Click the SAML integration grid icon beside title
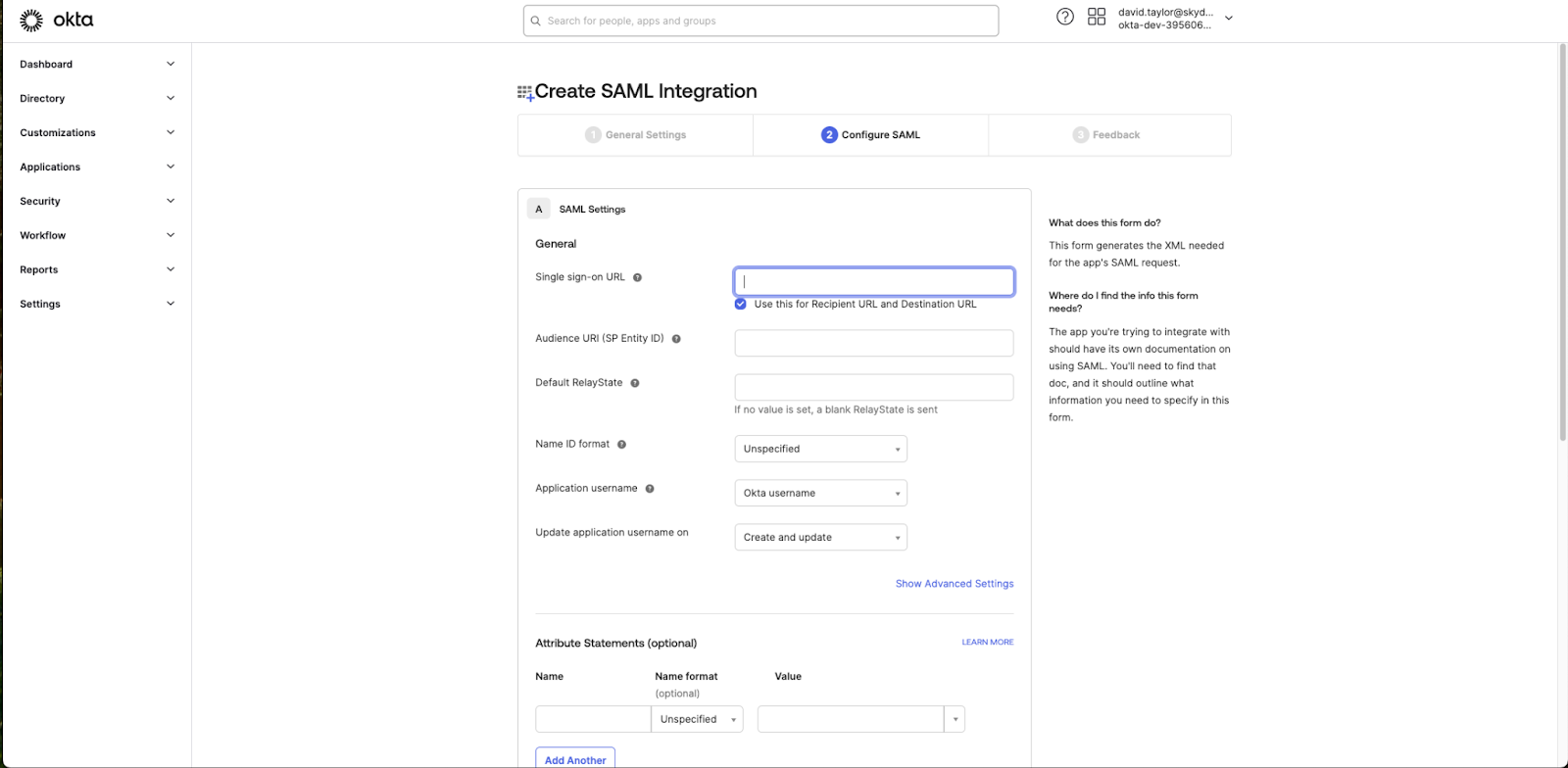This screenshot has width=1568, height=768. [x=525, y=93]
